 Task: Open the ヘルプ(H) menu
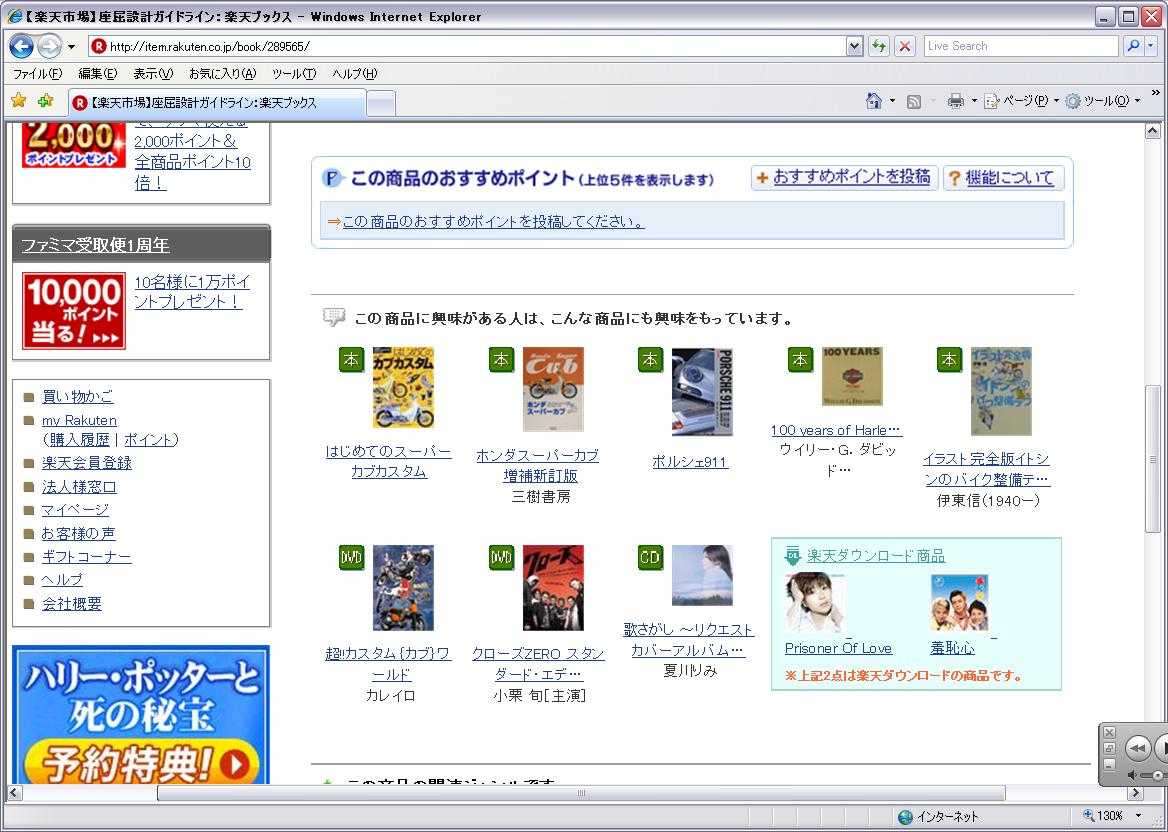(355, 73)
